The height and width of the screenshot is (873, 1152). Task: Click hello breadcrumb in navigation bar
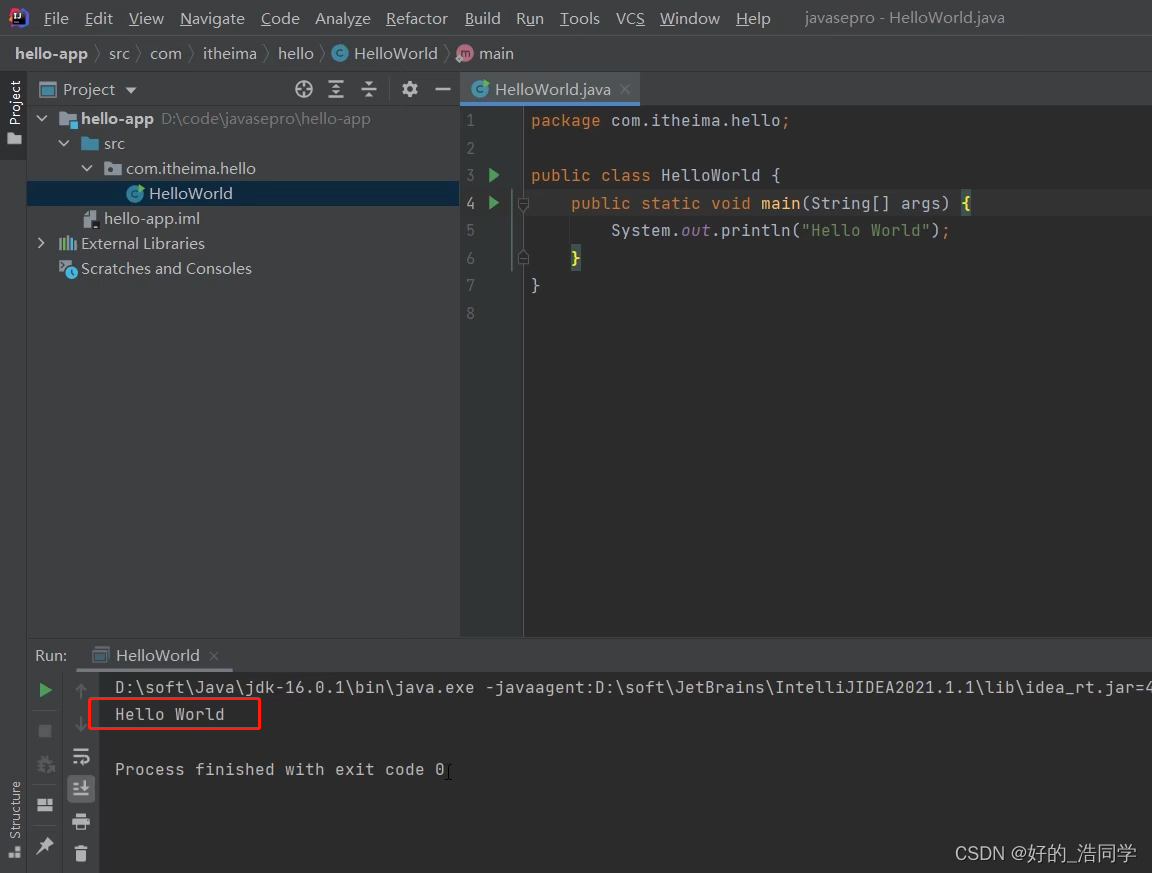click(x=295, y=54)
